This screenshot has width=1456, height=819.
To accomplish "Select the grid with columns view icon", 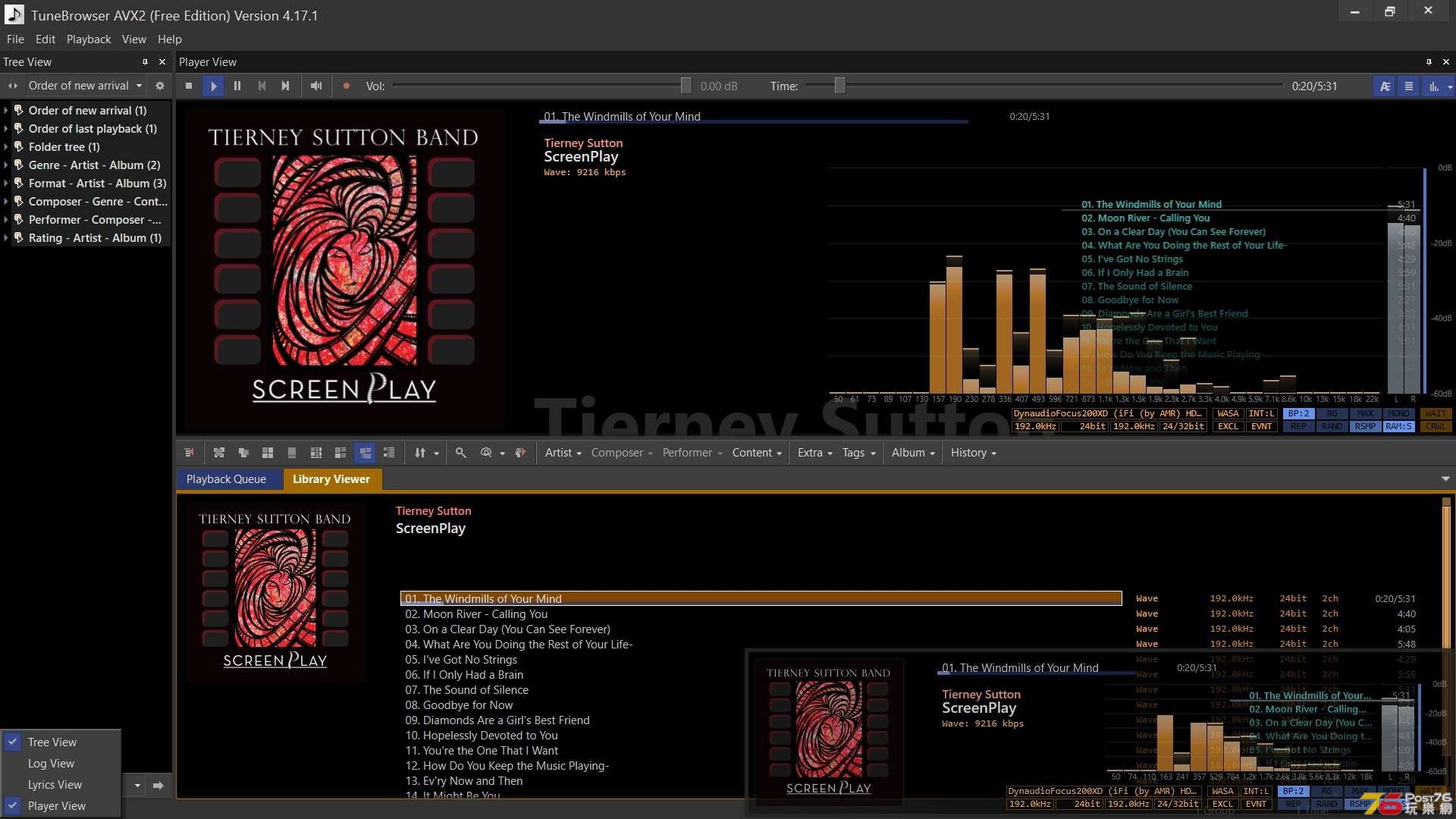I will pyautogui.click(x=316, y=453).
